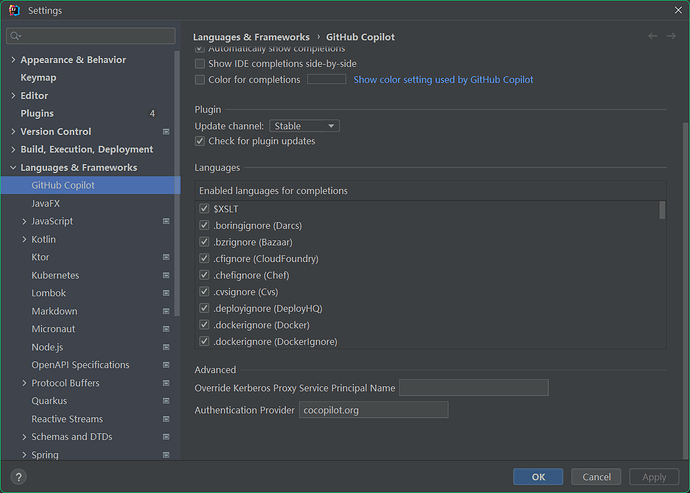Uncheck .cvsignore (Cvs) language
The image size is (690, 493).
204,292
